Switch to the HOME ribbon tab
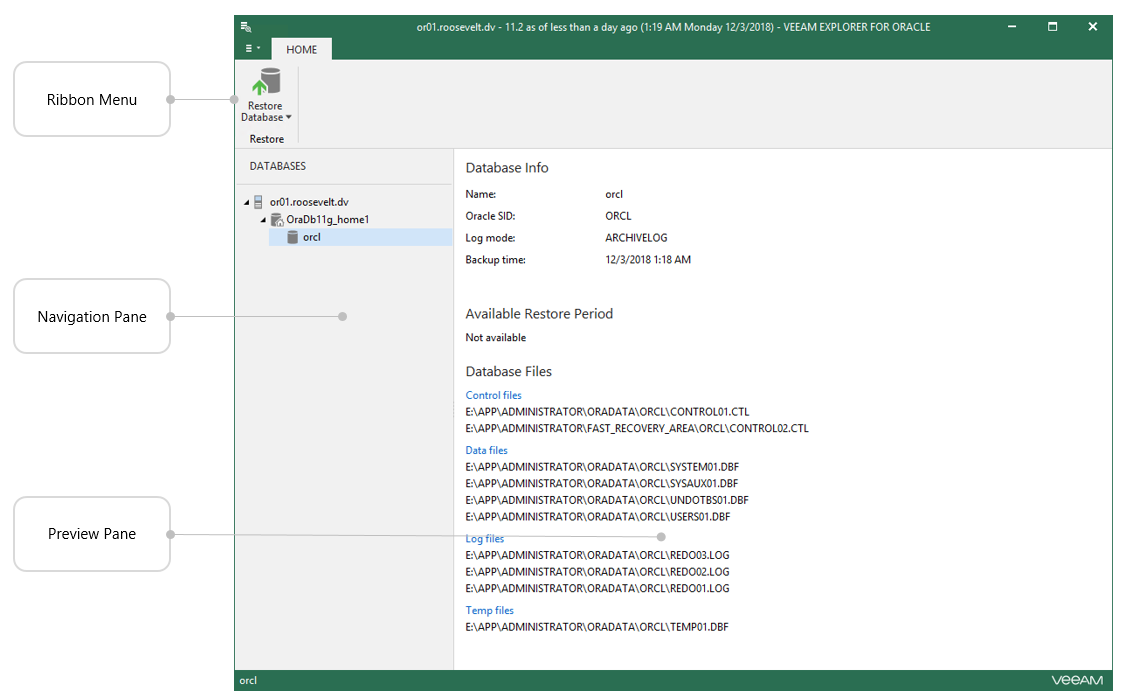 (x=301, y=50)
